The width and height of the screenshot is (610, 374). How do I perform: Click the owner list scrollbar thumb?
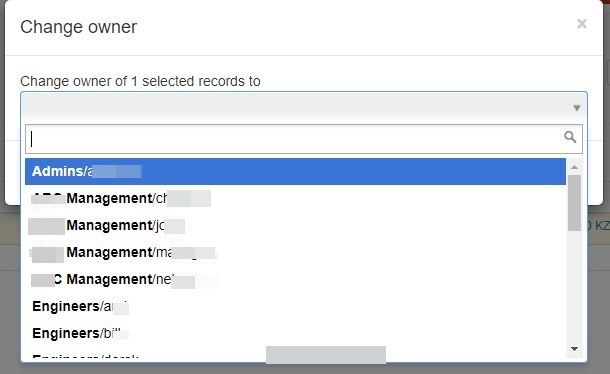point(574,203)
